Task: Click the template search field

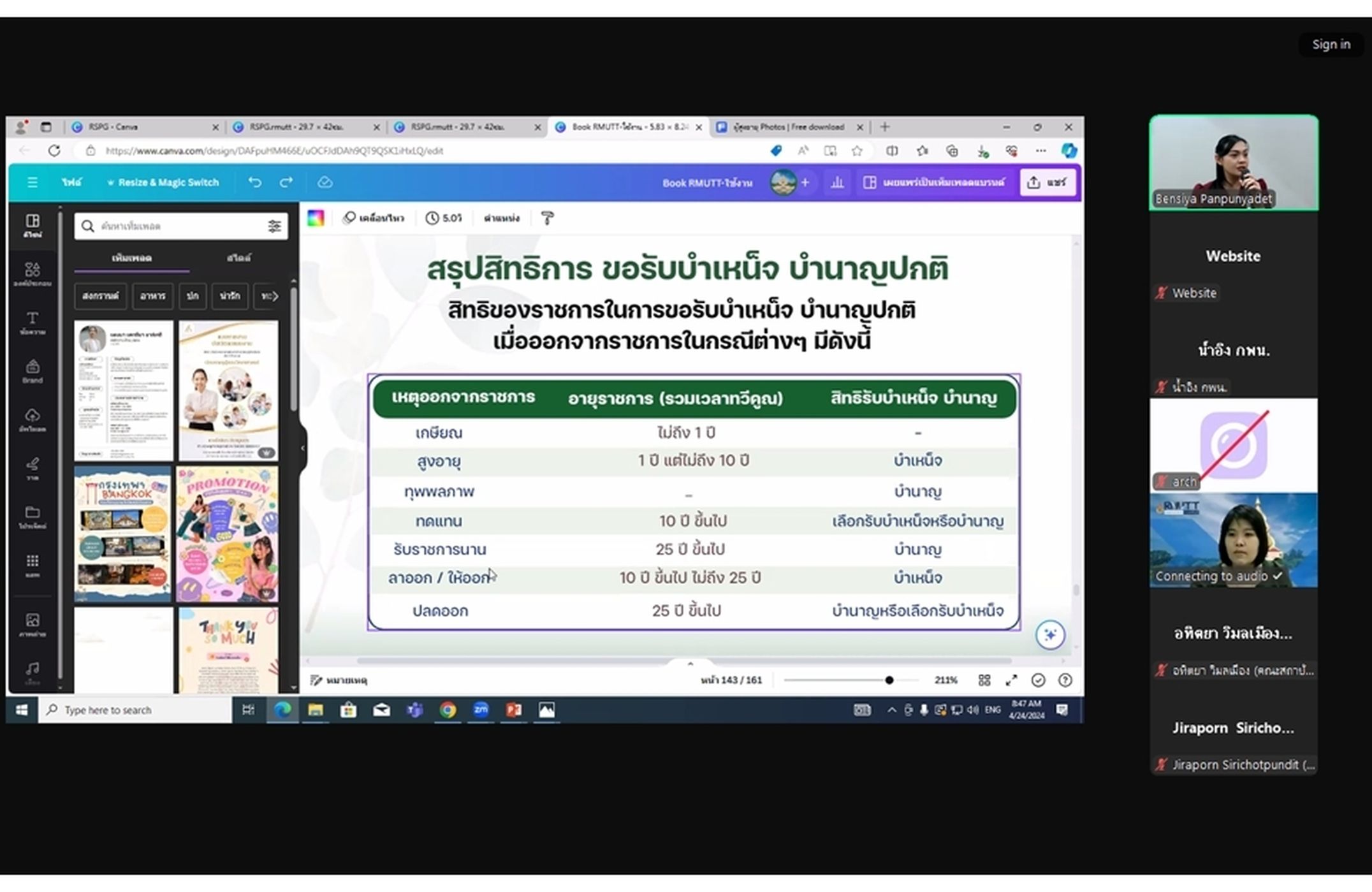Action: (181, 226)
